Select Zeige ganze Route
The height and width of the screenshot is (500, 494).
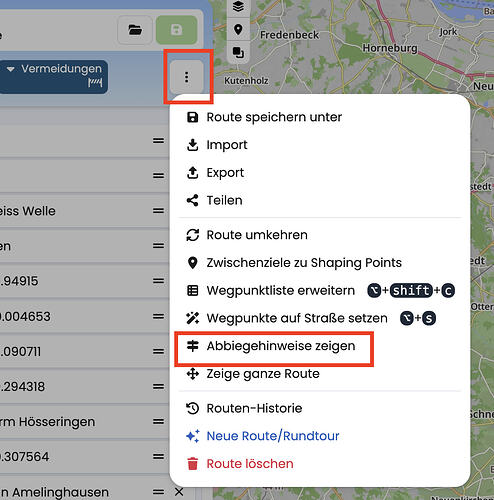[x=253, y=374]
